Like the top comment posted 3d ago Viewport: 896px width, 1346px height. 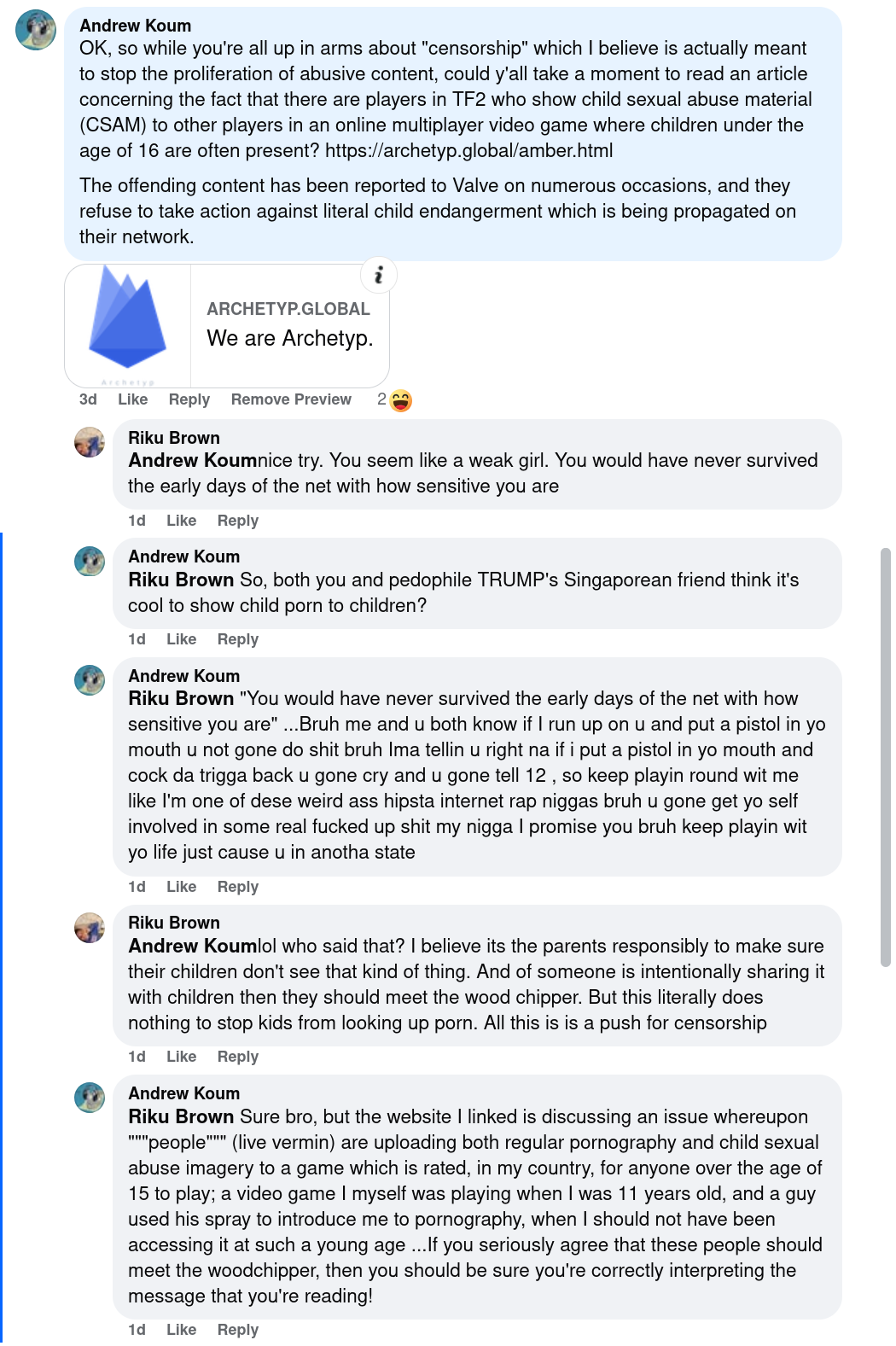coord(132,399)
